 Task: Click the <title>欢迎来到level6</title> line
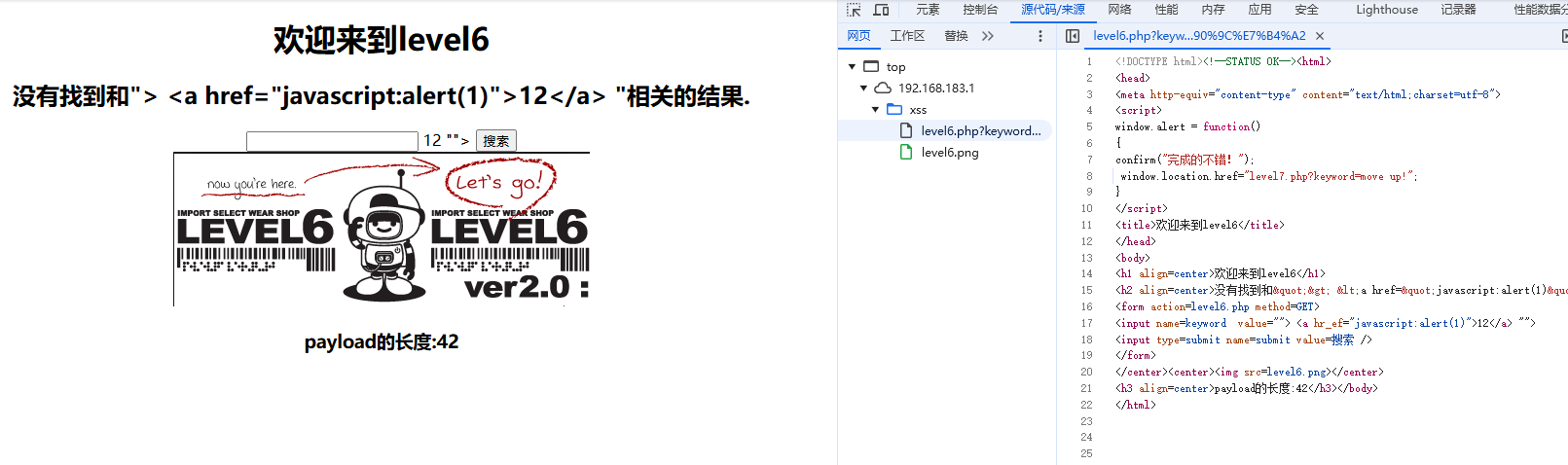pos(1199,225)
